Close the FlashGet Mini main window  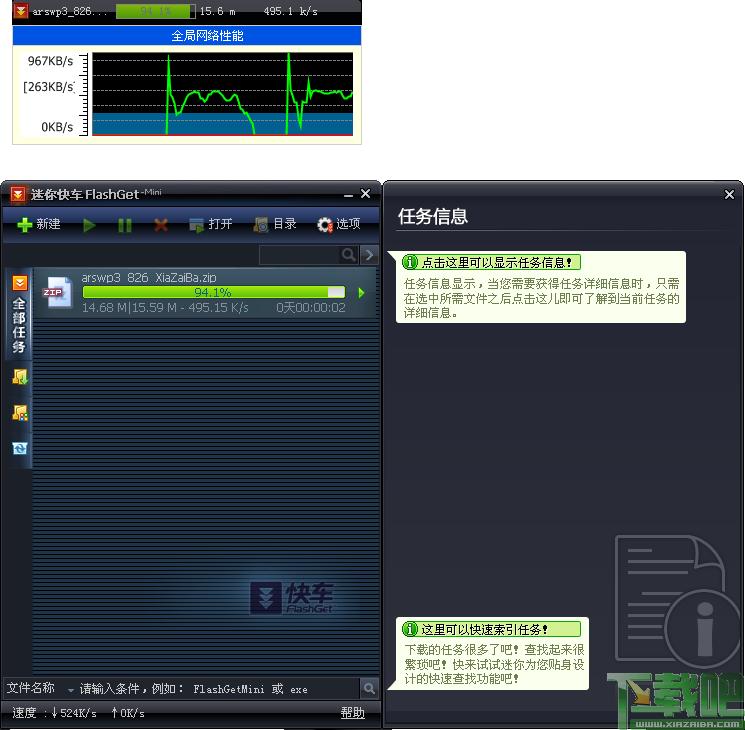(x=365, y=193)
